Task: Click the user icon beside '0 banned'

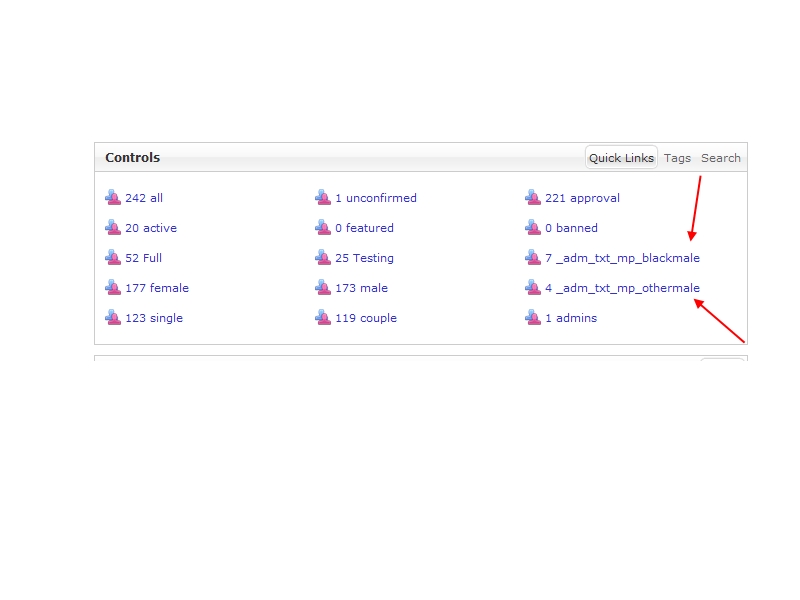Action: tap(533, 228)
